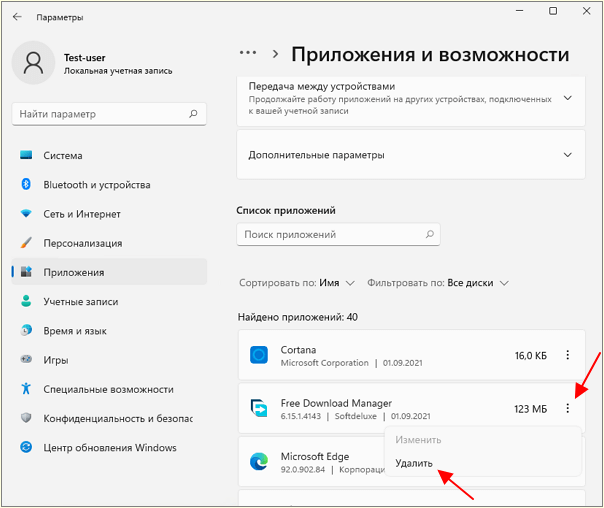This screenshot has height=508, width=604.
Task: Click the Центр обновления Windows icon
Action: (x=26, y=447)
